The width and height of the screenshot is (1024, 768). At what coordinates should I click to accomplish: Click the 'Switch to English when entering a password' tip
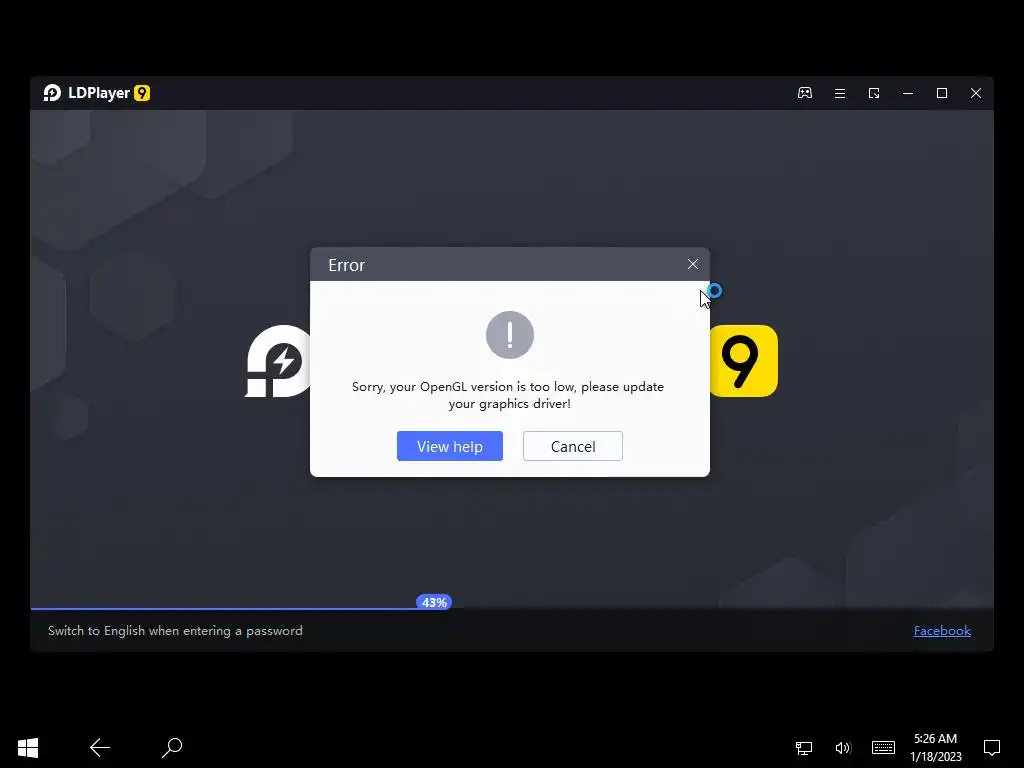coord(175,631)
